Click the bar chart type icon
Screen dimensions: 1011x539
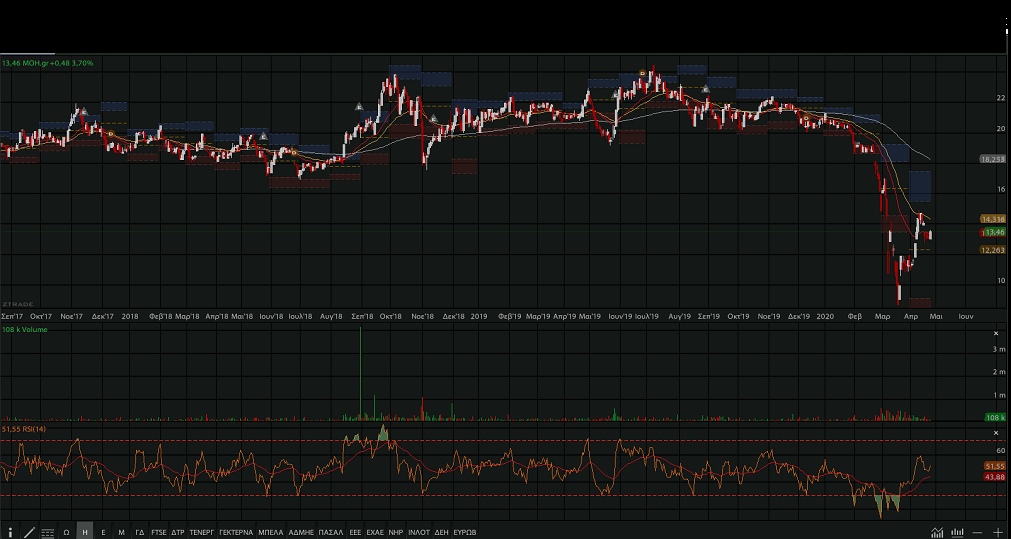pos(958,532)
